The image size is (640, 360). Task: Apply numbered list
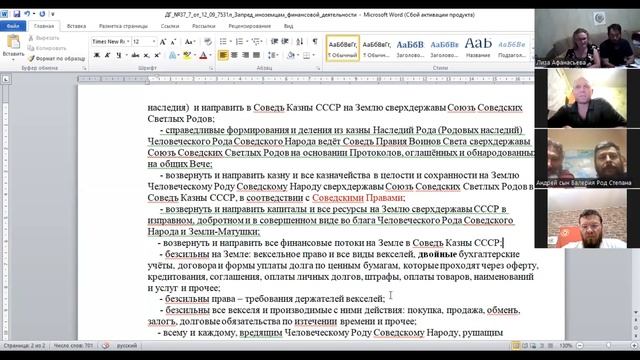tap(239, 42)
